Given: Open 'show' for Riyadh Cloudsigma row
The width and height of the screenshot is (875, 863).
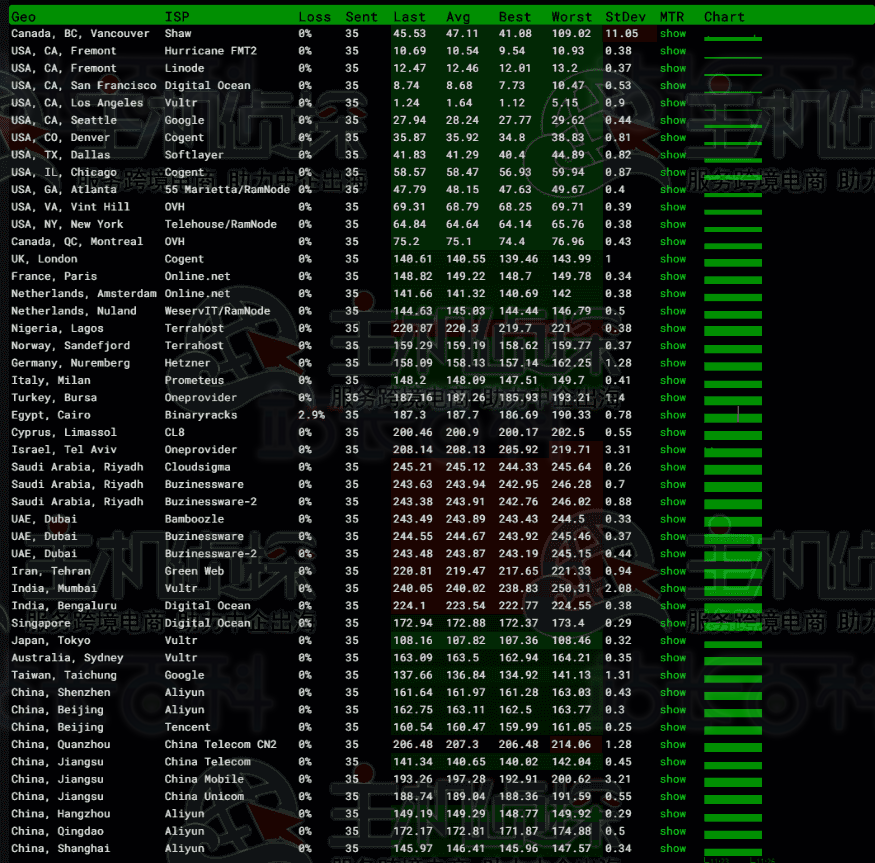Looking at the screenshot, I should pos(672,467).
